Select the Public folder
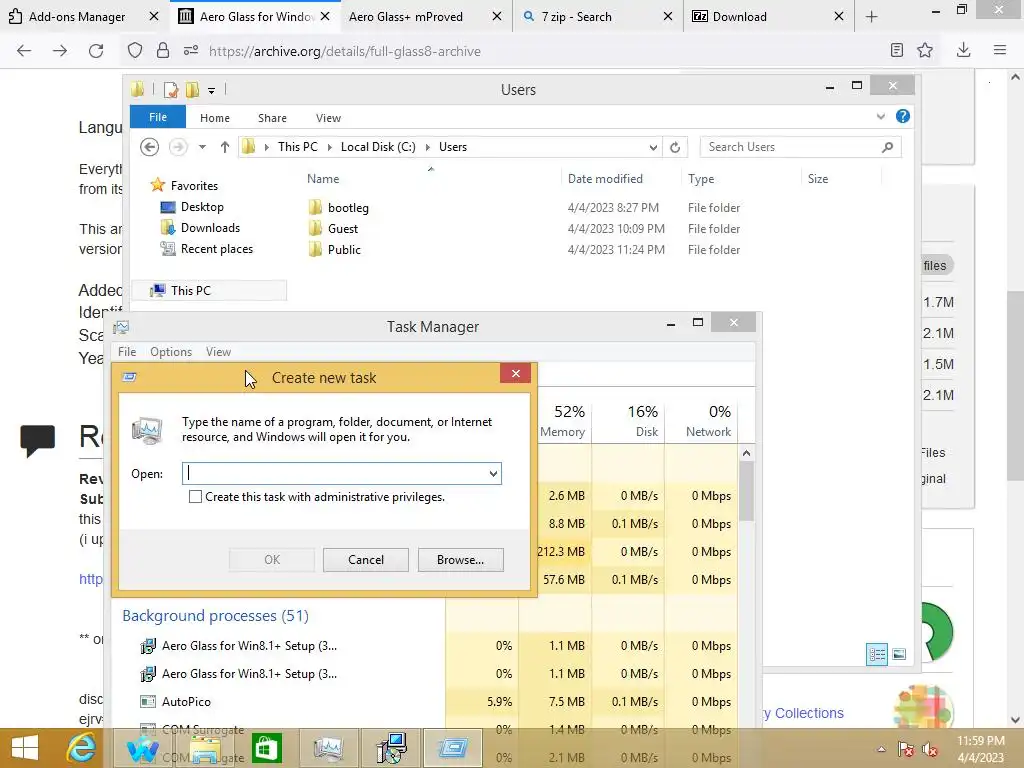Image resolution: width=1024 pixels, height=768 pixels. (x=344, y=249)
